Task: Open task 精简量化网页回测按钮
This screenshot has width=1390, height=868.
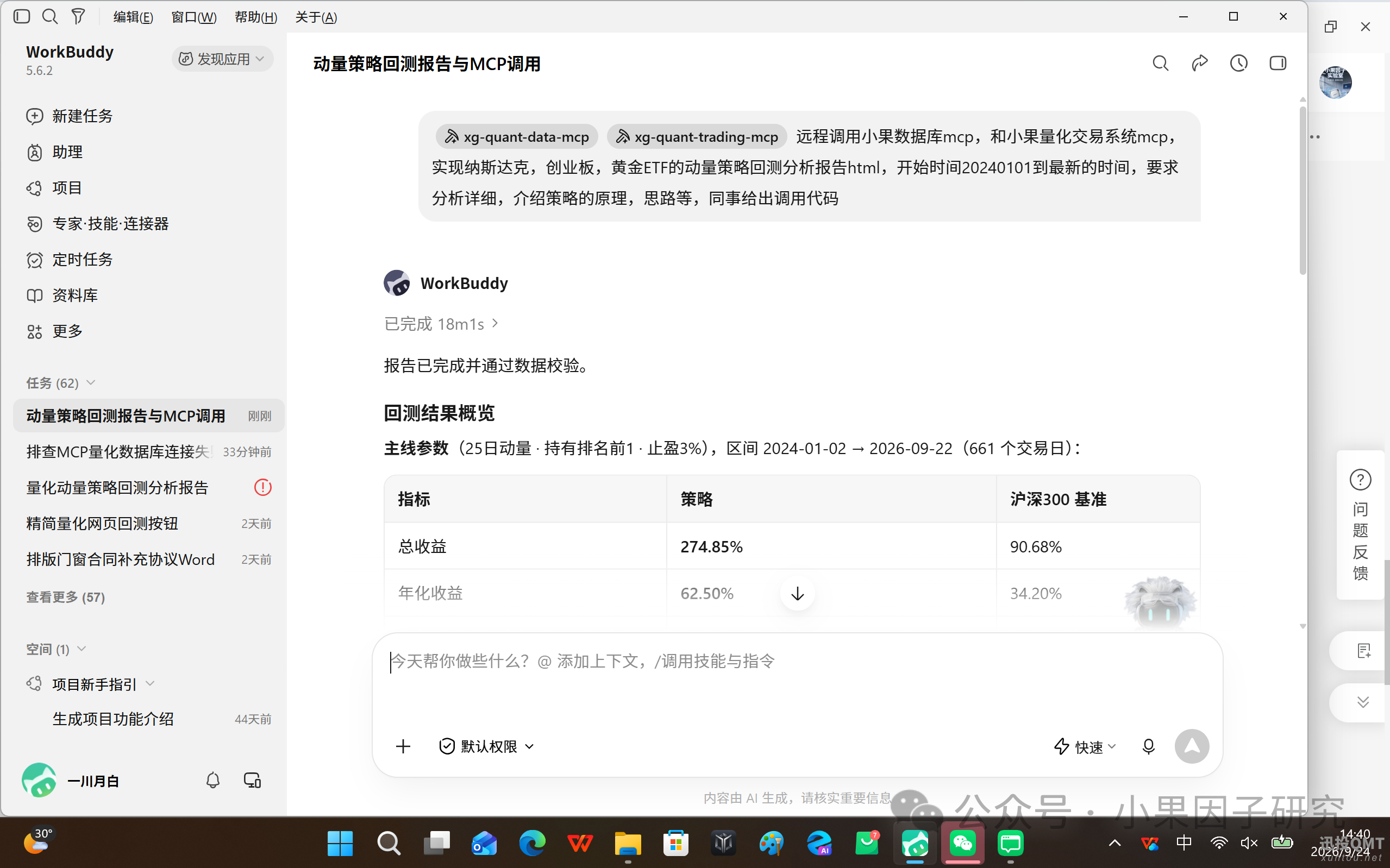Action: tap(149, 524)
